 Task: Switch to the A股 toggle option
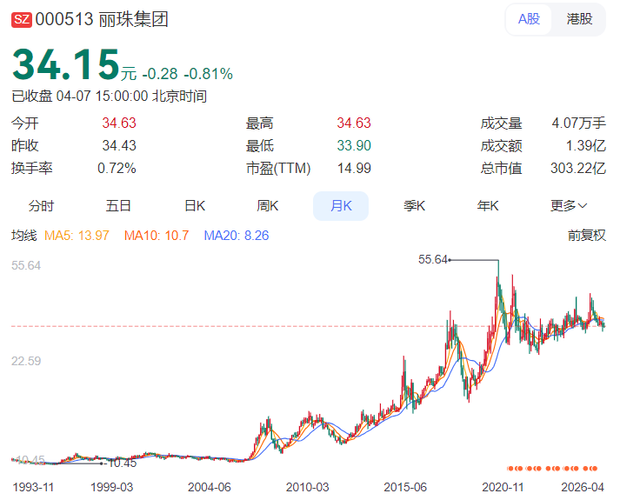click(529, 19)
